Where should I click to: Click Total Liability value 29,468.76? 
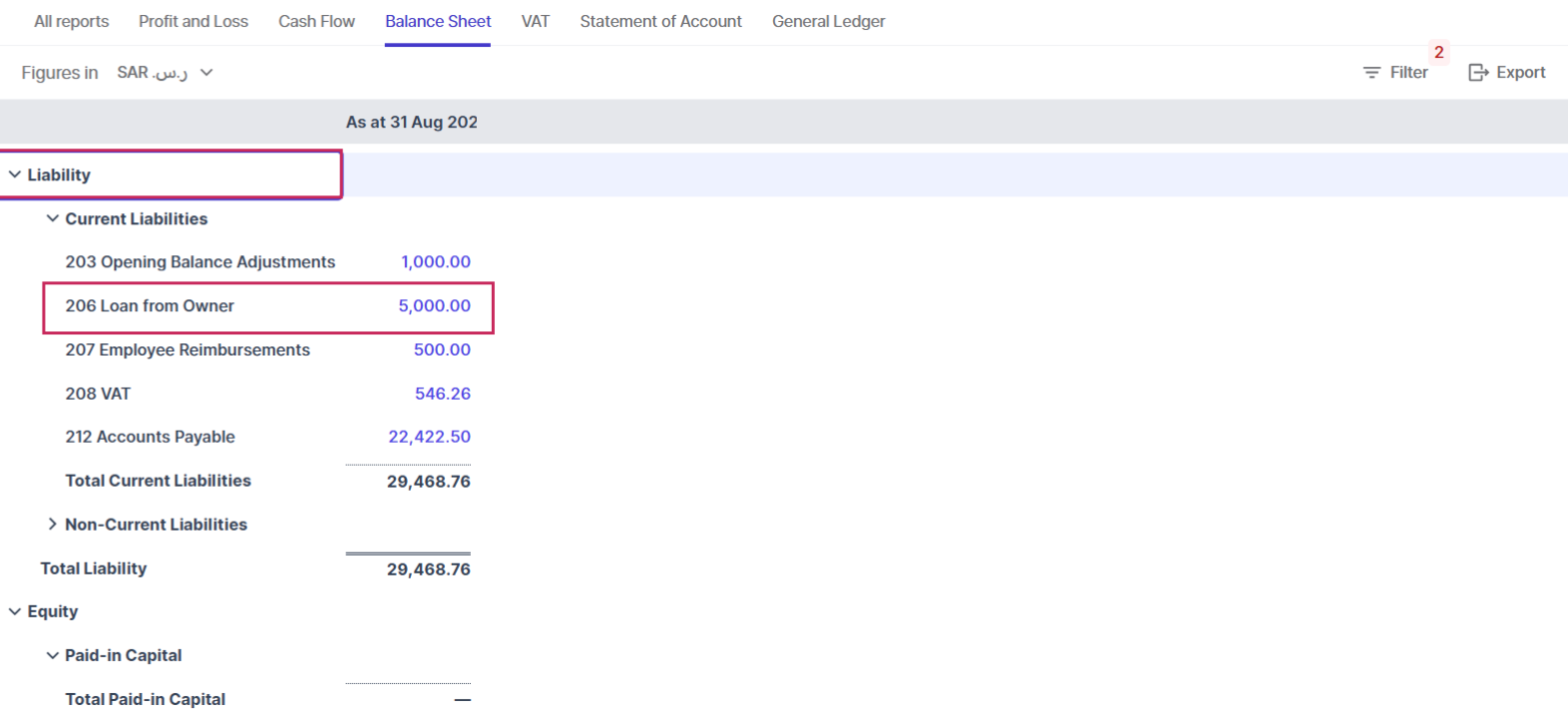(x=429, y=569)
